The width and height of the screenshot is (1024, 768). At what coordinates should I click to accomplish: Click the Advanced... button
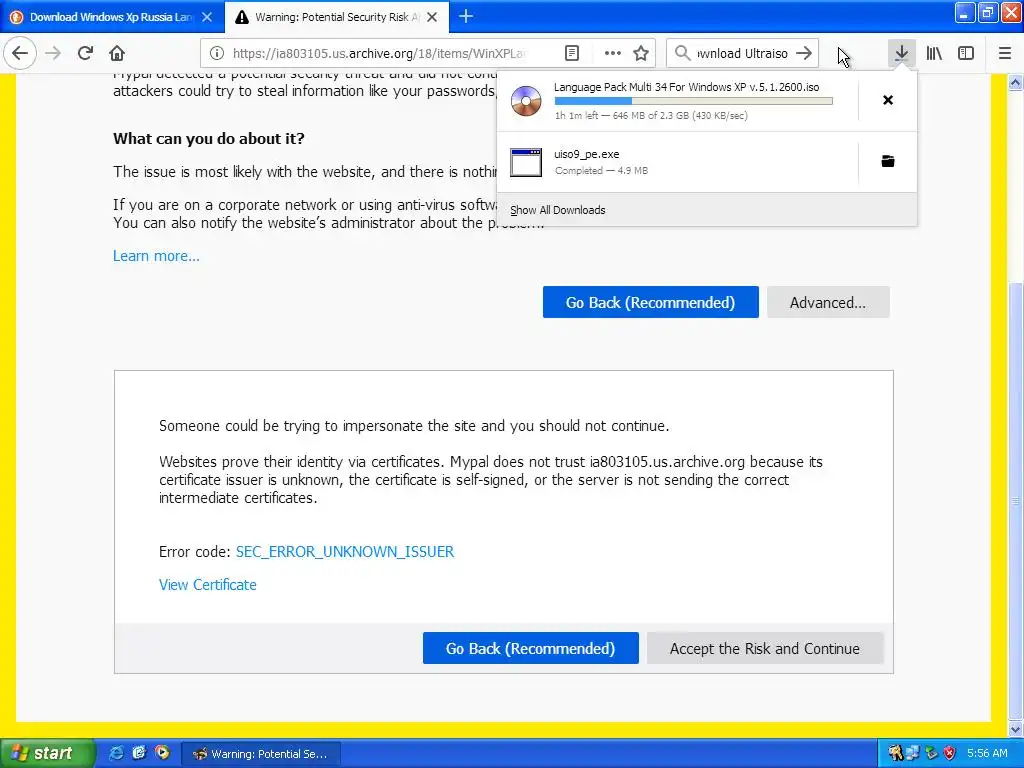pos(828,302)
